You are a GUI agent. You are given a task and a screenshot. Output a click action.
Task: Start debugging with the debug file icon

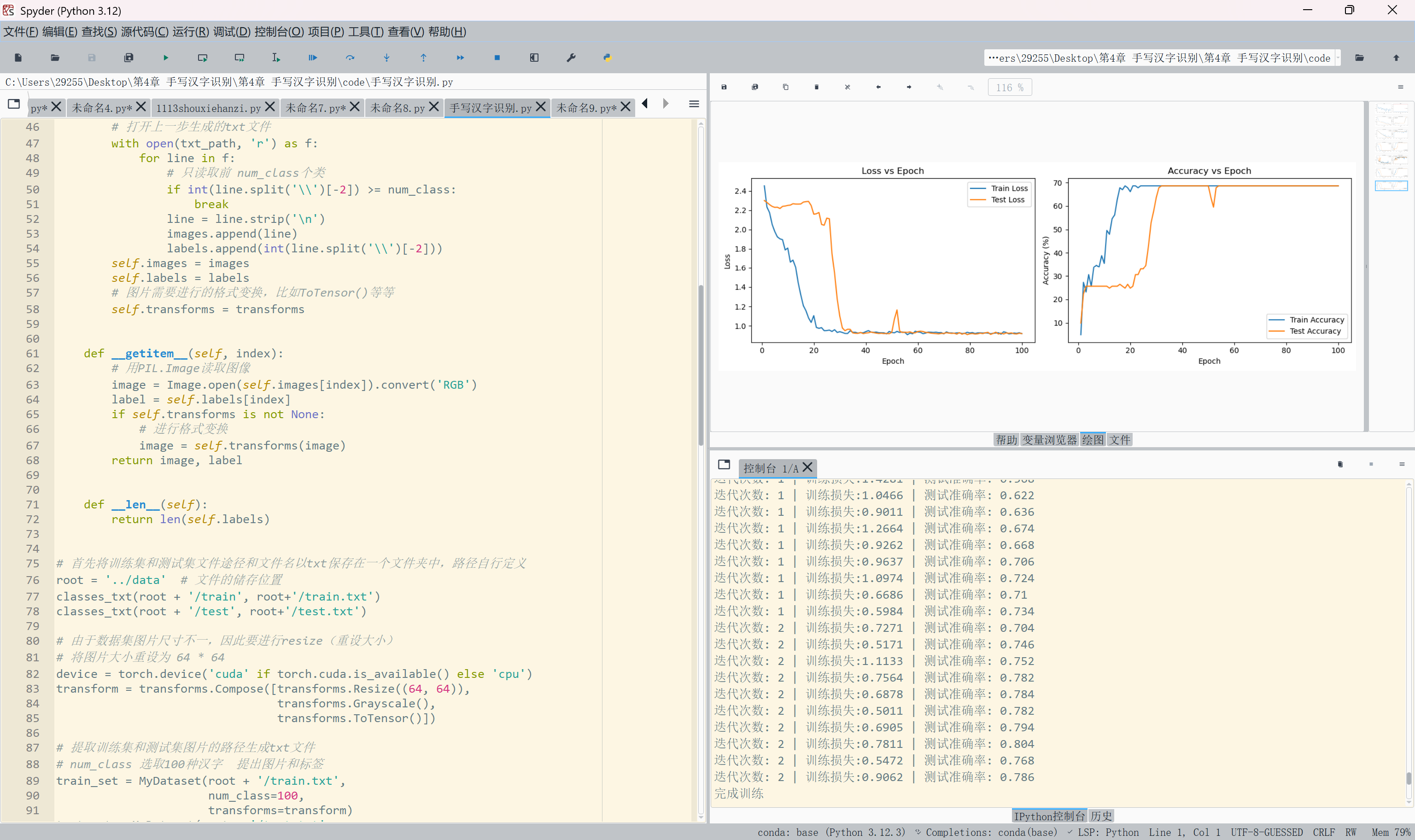[312, 58]
